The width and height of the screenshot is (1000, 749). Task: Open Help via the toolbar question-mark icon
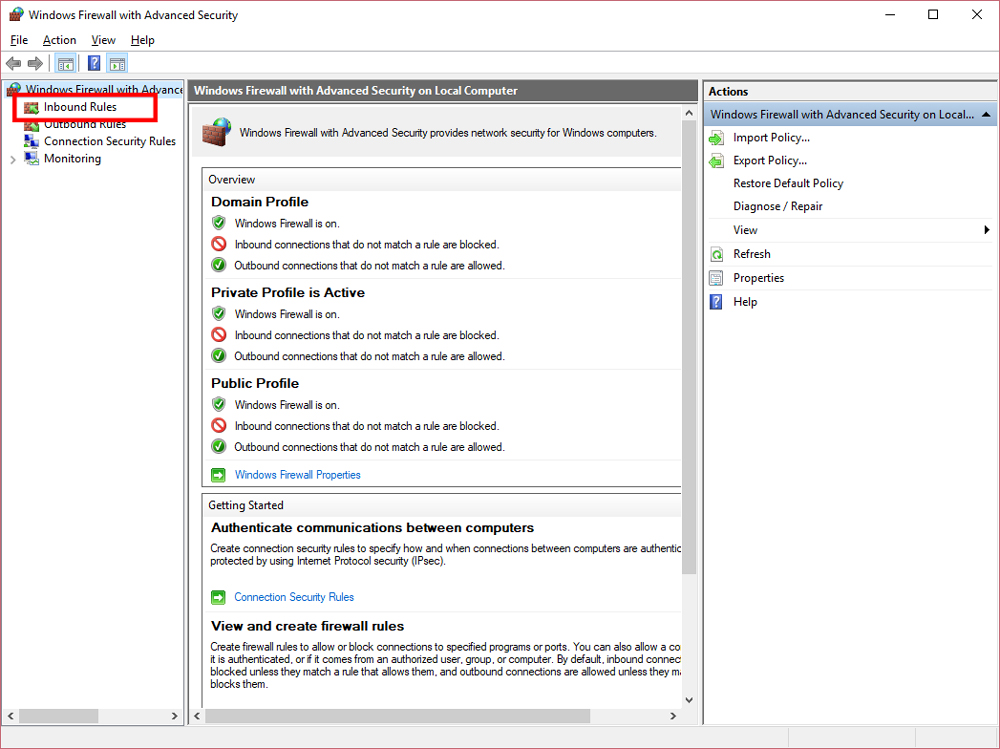[94, 63]
